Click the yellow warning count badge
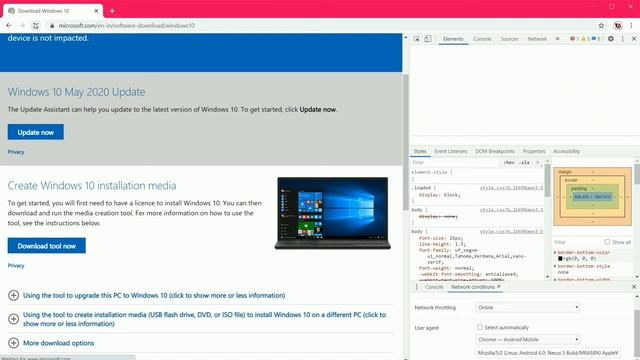Screen dimensions: 640x360 click(x=585, y=39)
